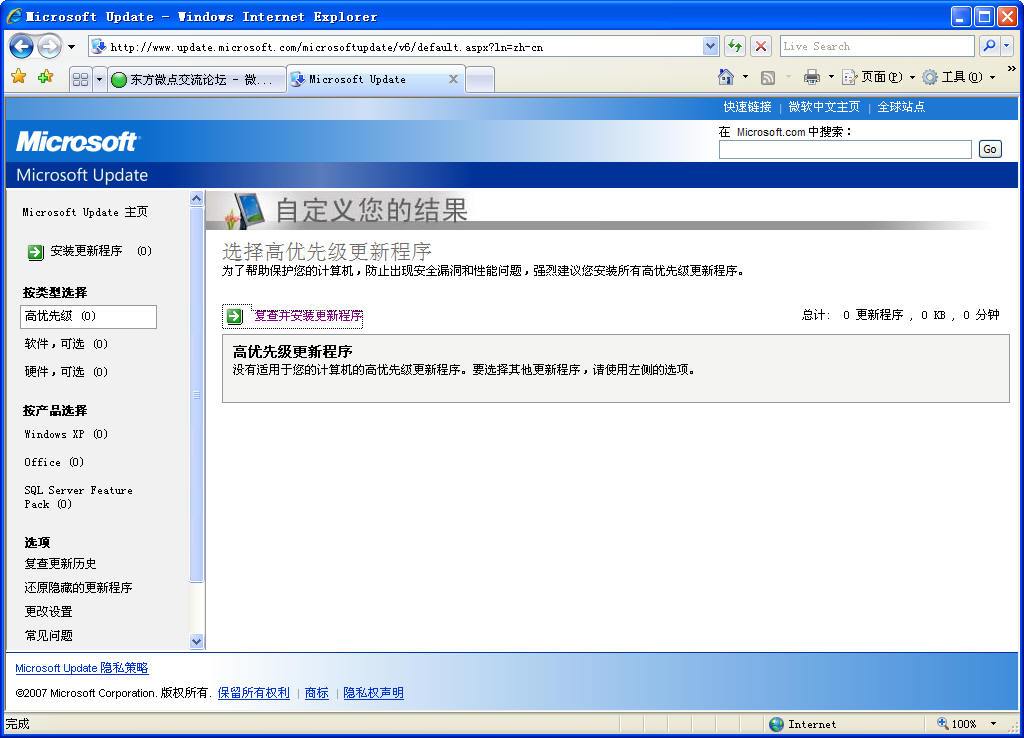
Task: Click the Internet zone globe icon
Action: click(x=776, y=724)
